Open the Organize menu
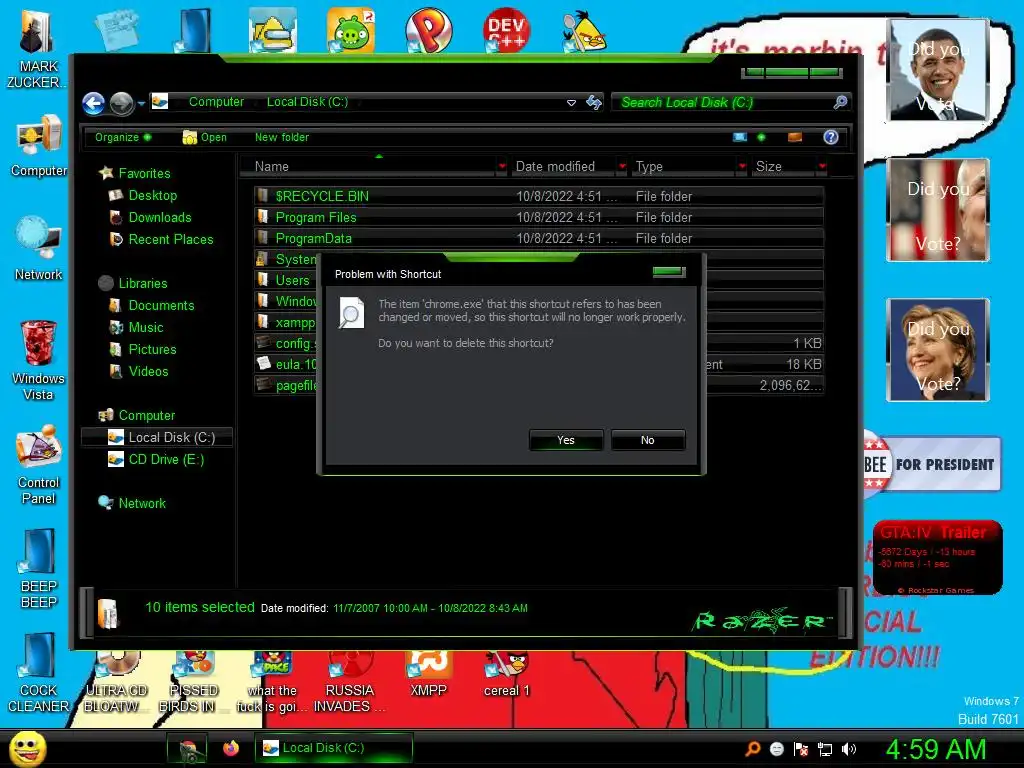Viewport: 1024px width, 768px height. 123,137
